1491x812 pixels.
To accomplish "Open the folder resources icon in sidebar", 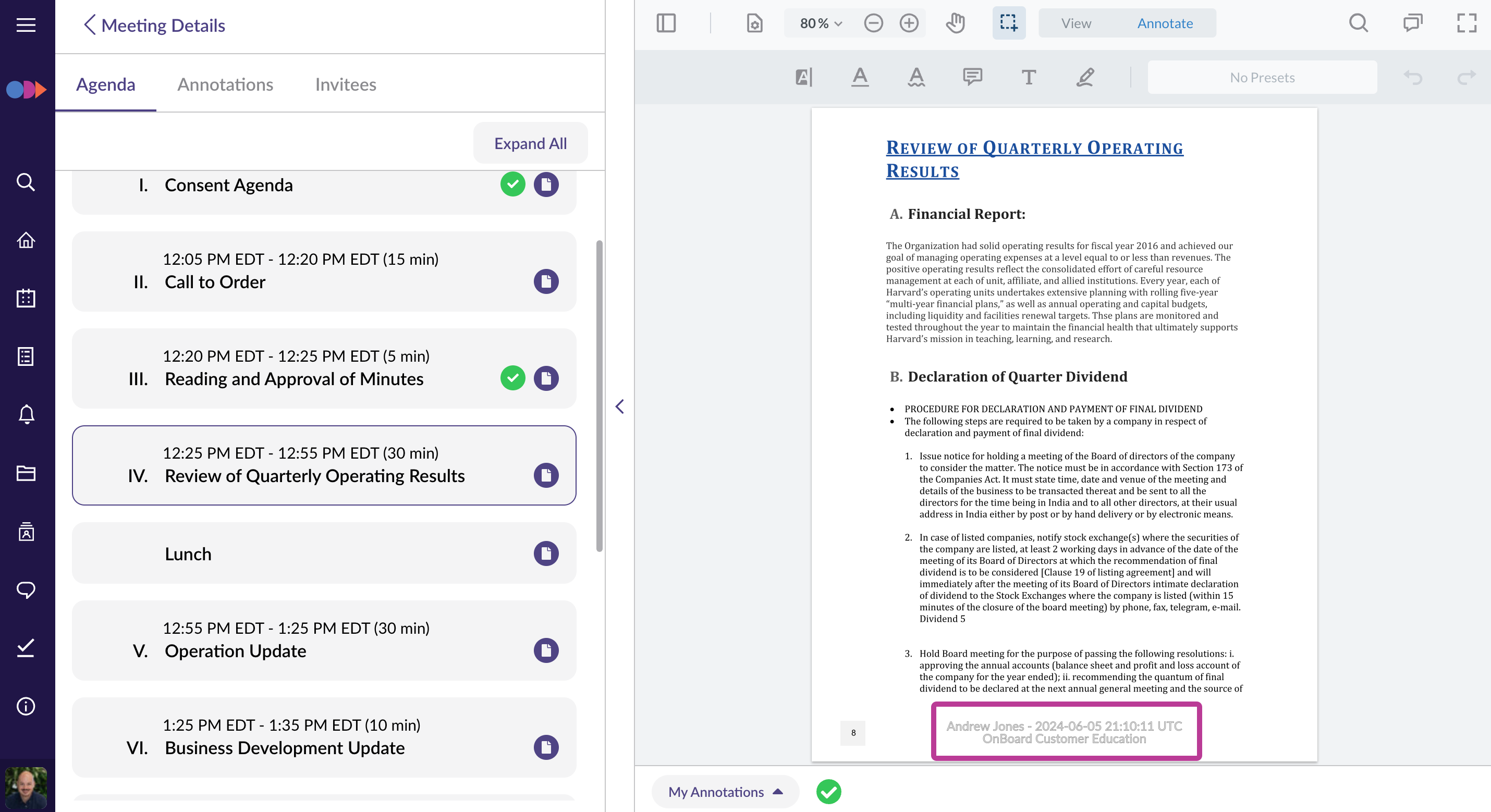I will [26, 473].
